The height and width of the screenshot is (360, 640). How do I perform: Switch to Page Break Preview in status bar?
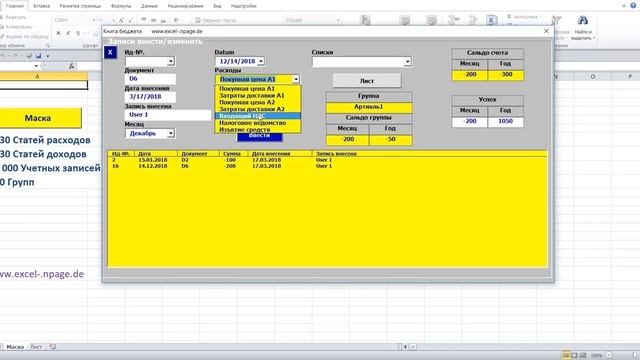pos(582,356)
